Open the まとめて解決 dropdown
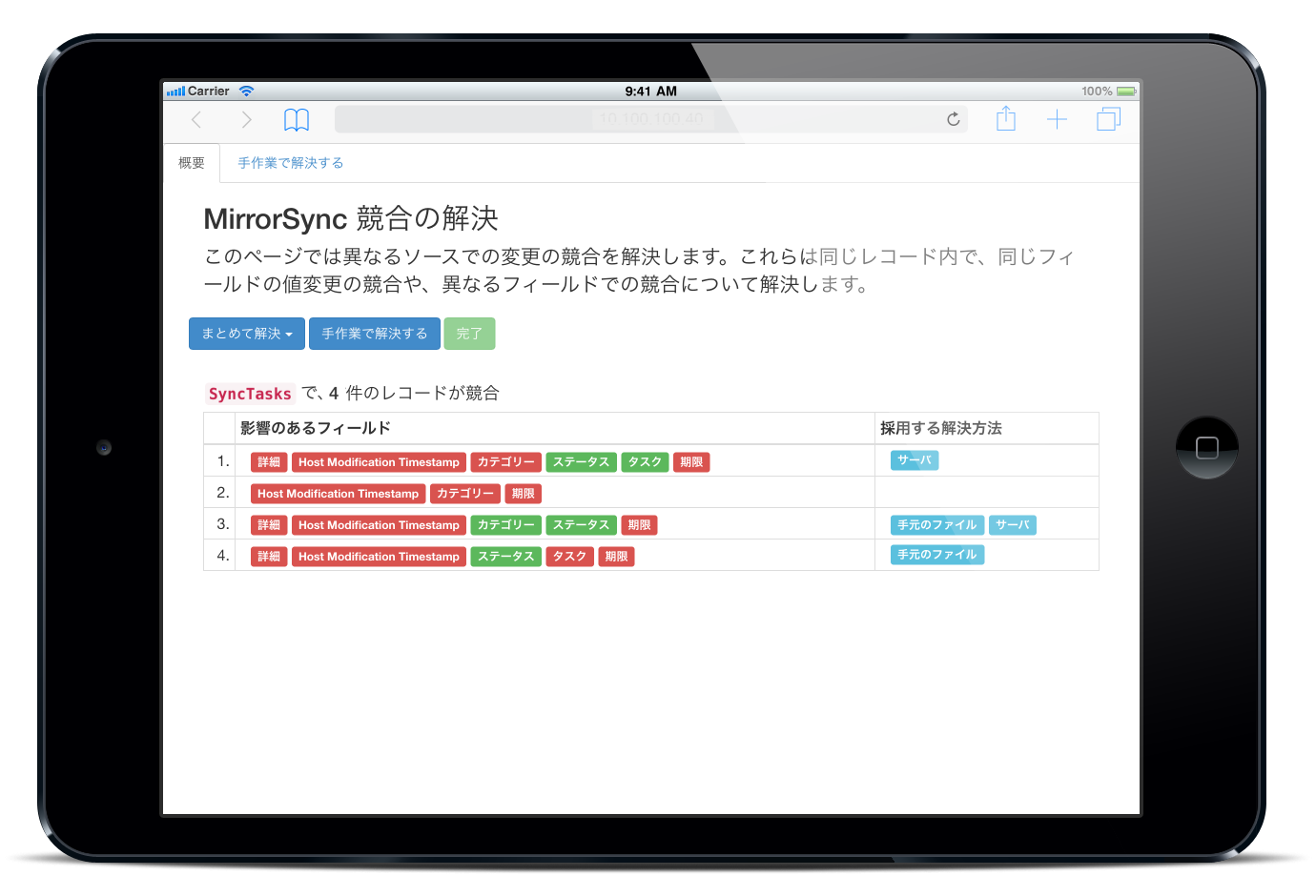Screen dimensions: 1316x896 (247, 334)
